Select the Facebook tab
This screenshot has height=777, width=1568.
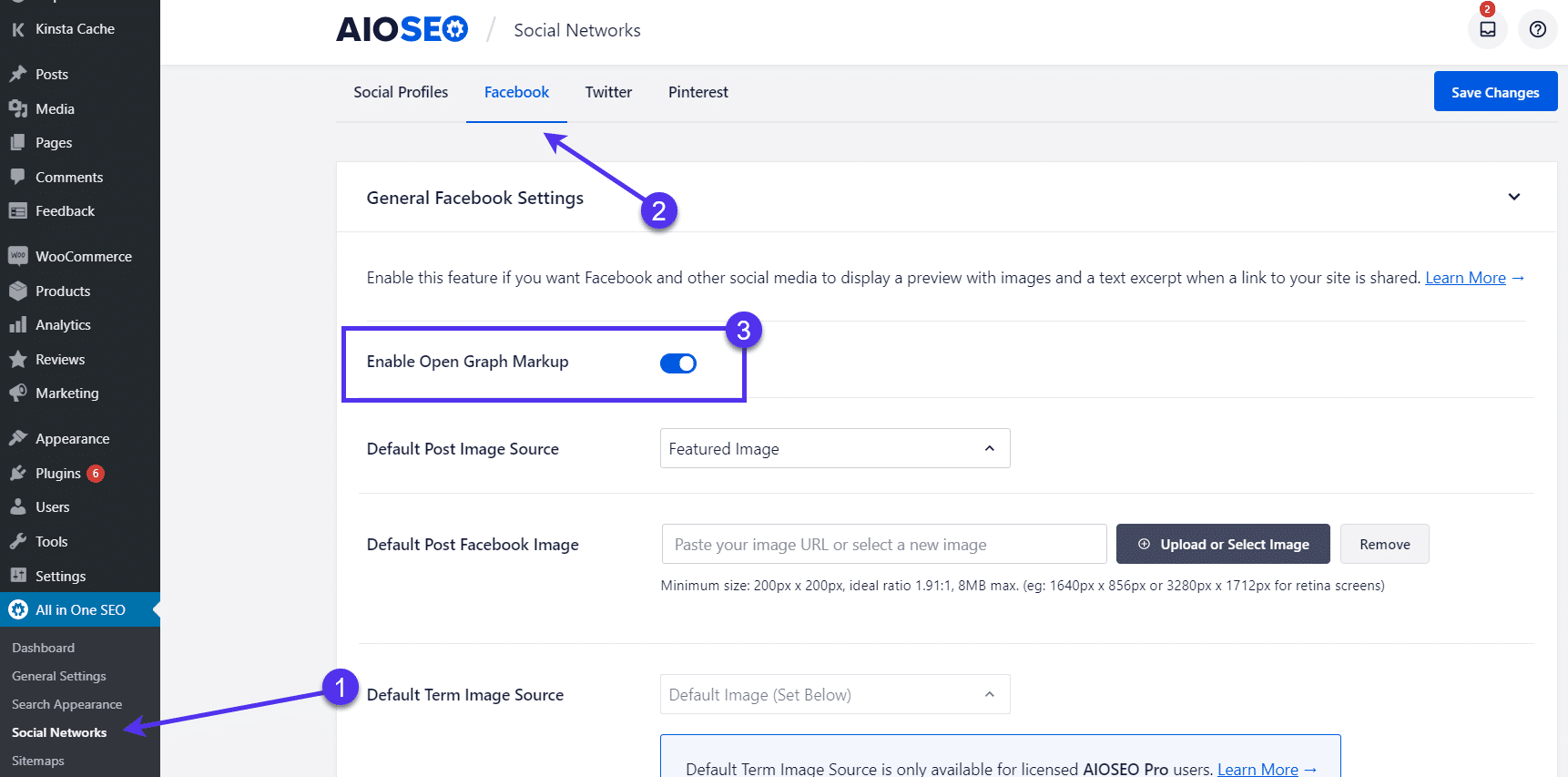click(516, 92)
